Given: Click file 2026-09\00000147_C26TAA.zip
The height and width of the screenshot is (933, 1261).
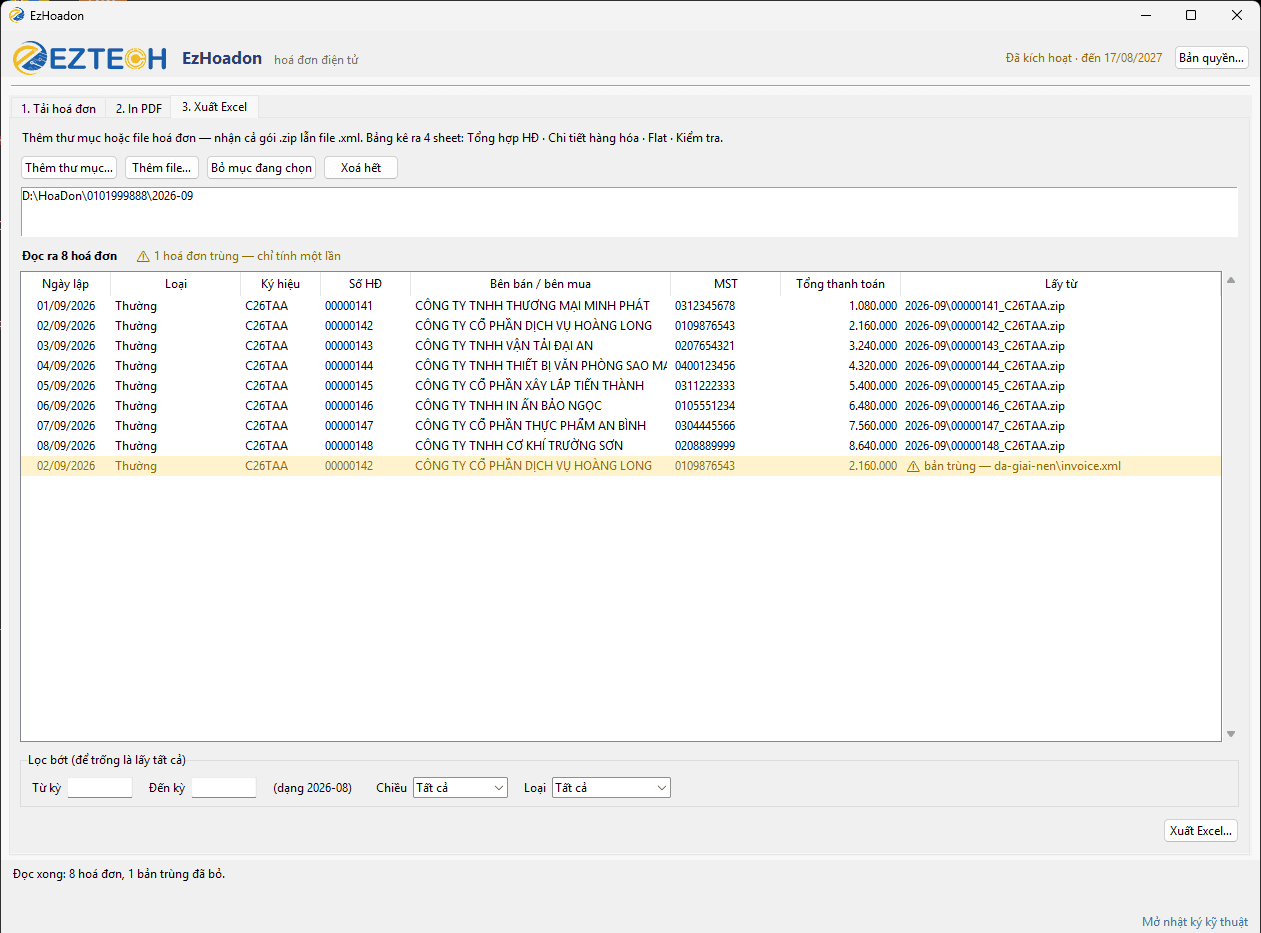Looking at the screenshot, I should [985, 426].
